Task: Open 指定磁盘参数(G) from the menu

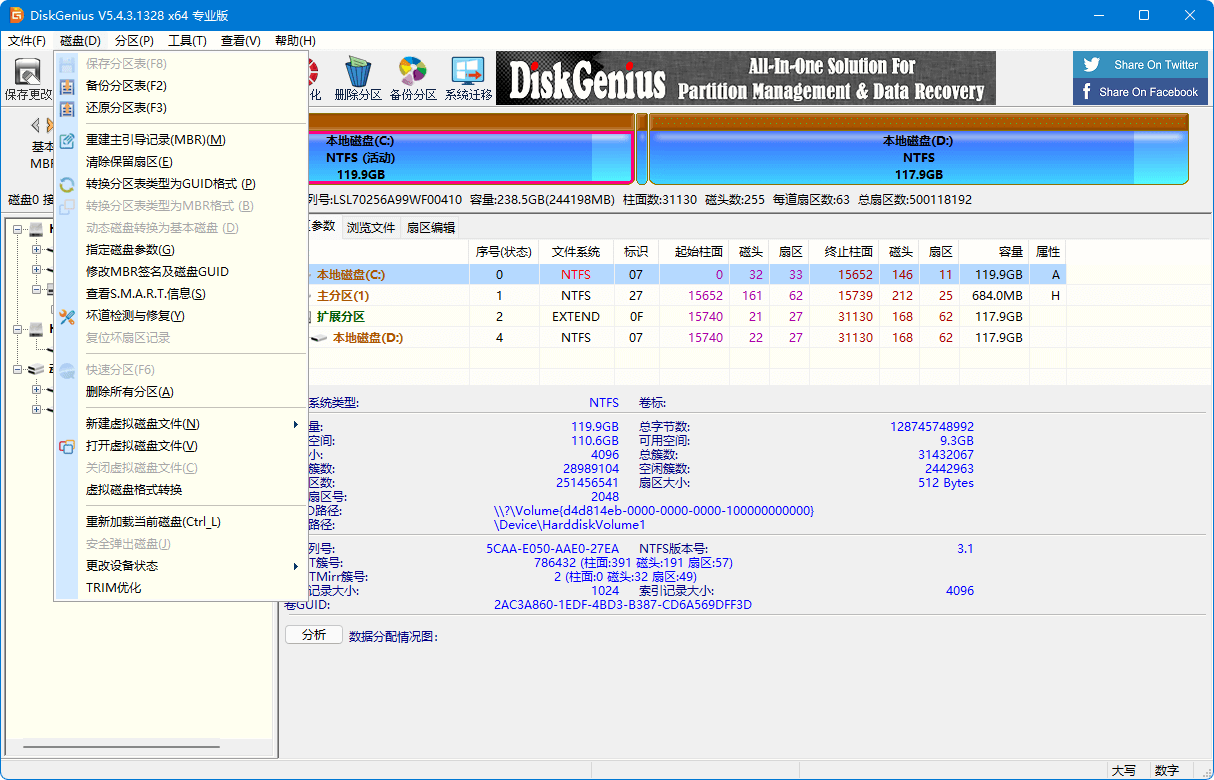Action: pyautogui.click(x=180, y=250)
